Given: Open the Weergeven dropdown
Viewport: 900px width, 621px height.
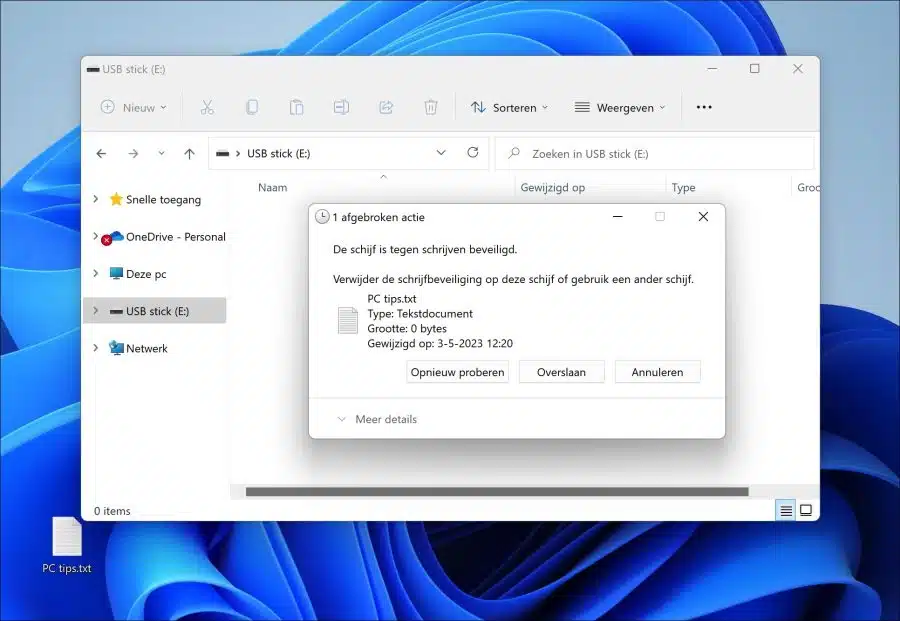Looking at the screenshot, I should click(620, 107).
